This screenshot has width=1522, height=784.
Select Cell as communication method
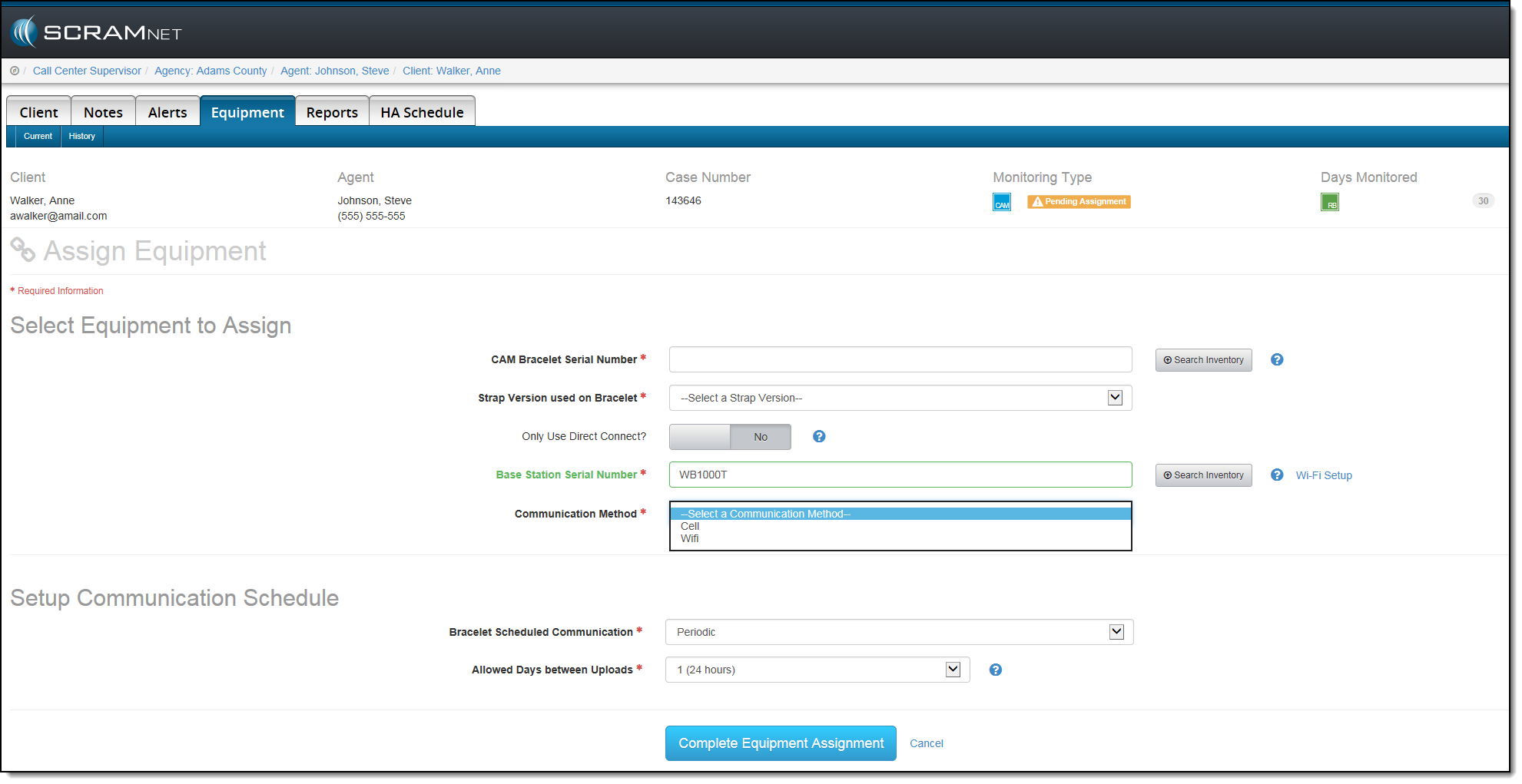click(690, 527)
